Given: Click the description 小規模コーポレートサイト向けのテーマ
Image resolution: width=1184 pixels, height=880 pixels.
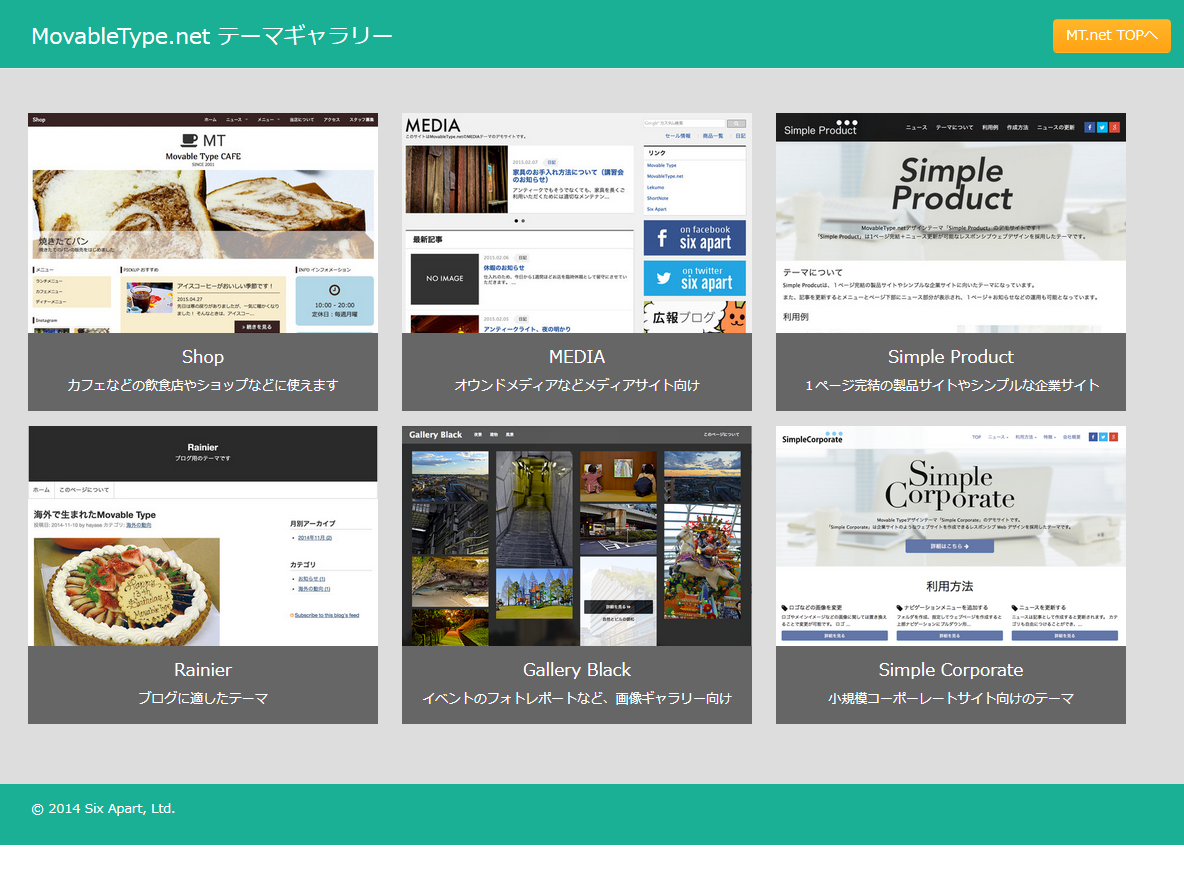Looking at the screenshot, I should [951, 699].
